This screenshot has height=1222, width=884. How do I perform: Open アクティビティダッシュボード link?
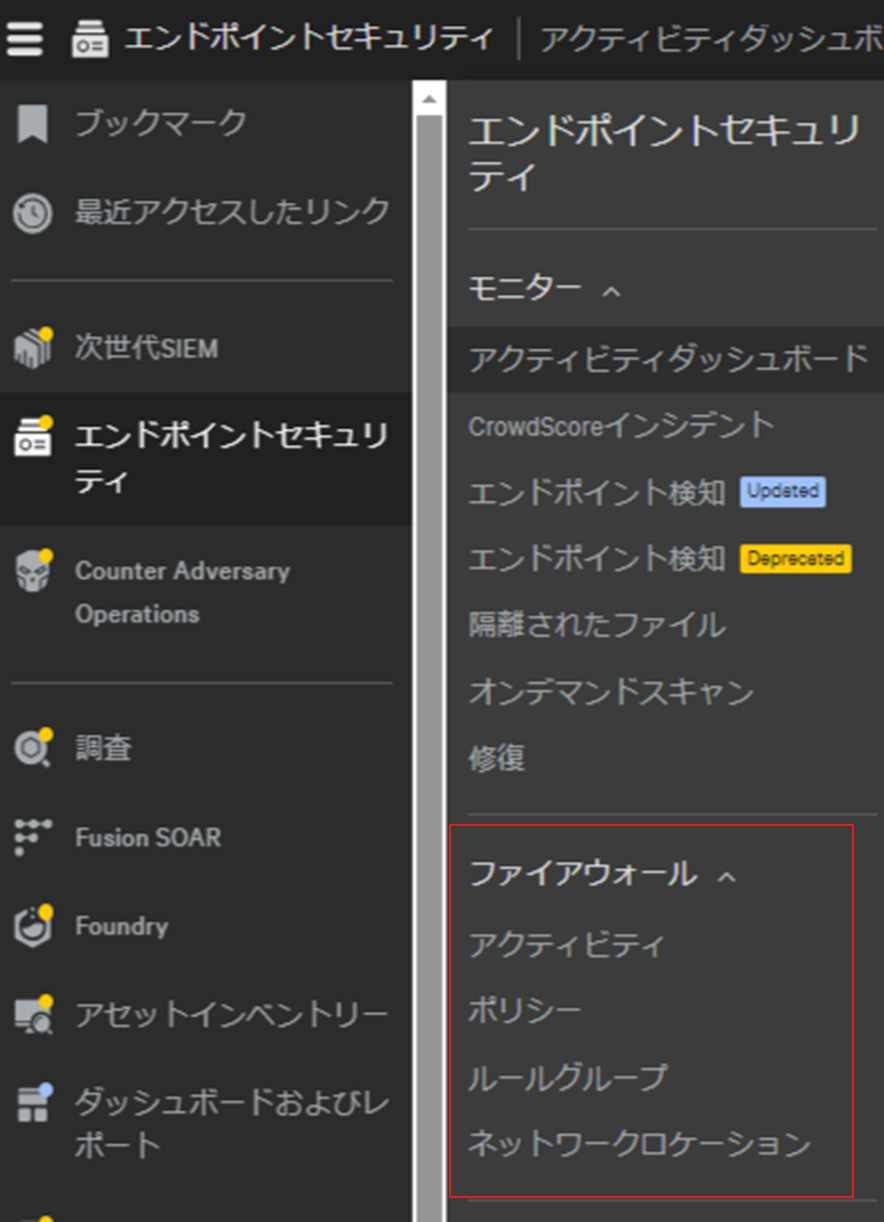point(668,358)
